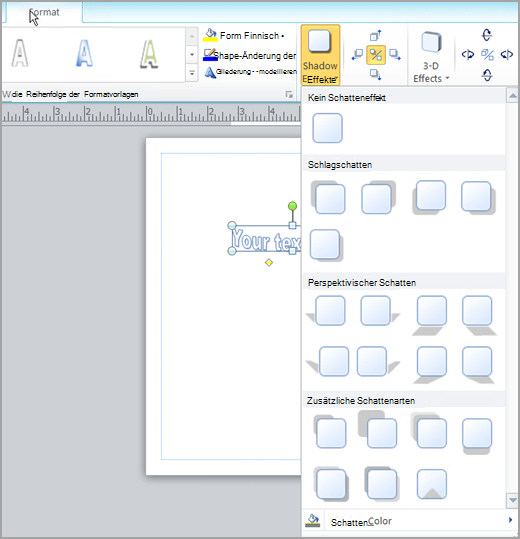The image size is (520, 539).
Task: Open the styles group dialog launcher
Action: 289,94
